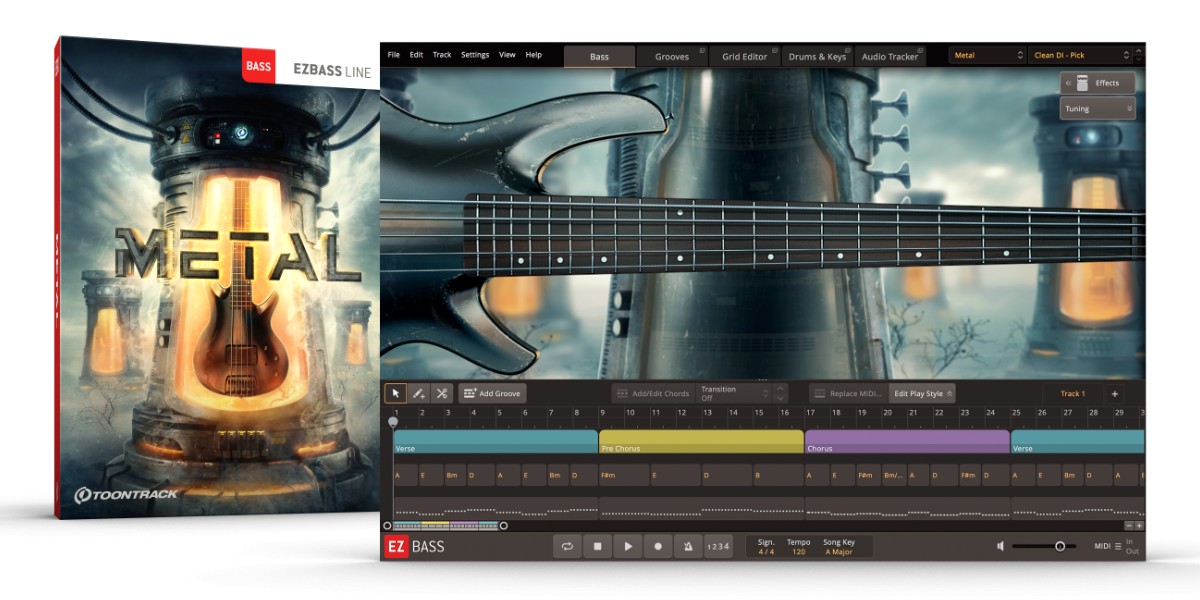1200x600 pixels.
Task: Open the Help menu
Action: (x=534, y=55)
